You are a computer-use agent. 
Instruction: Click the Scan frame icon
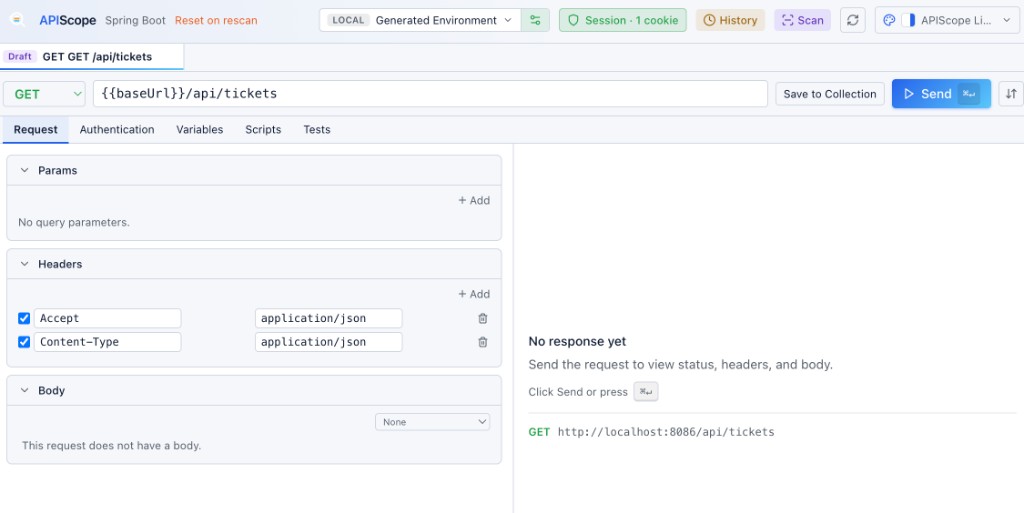(x=787, y=20)
